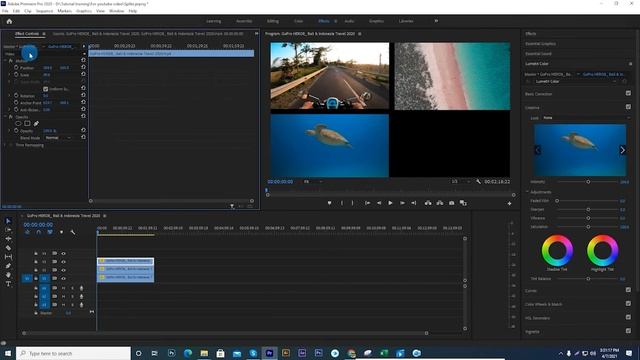The width and height of the screenshot is (640, 360).
Task: Adjust the Faded Film slider handle
Action: (557, 200)
